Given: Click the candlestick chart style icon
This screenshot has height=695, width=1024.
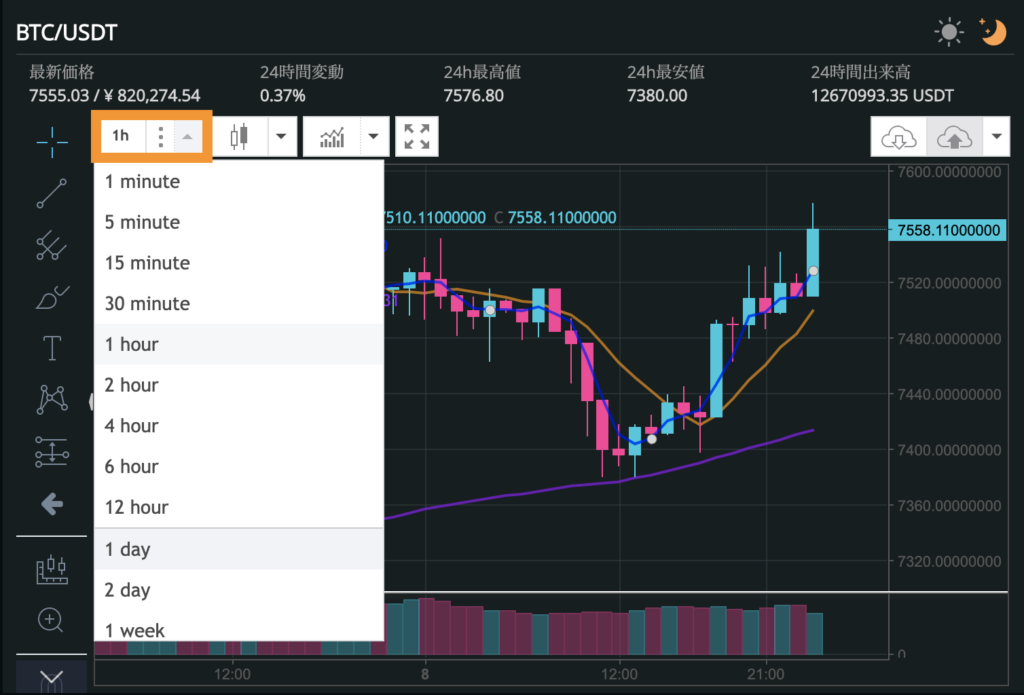Looking at the screenshot, I should (240, 137).
